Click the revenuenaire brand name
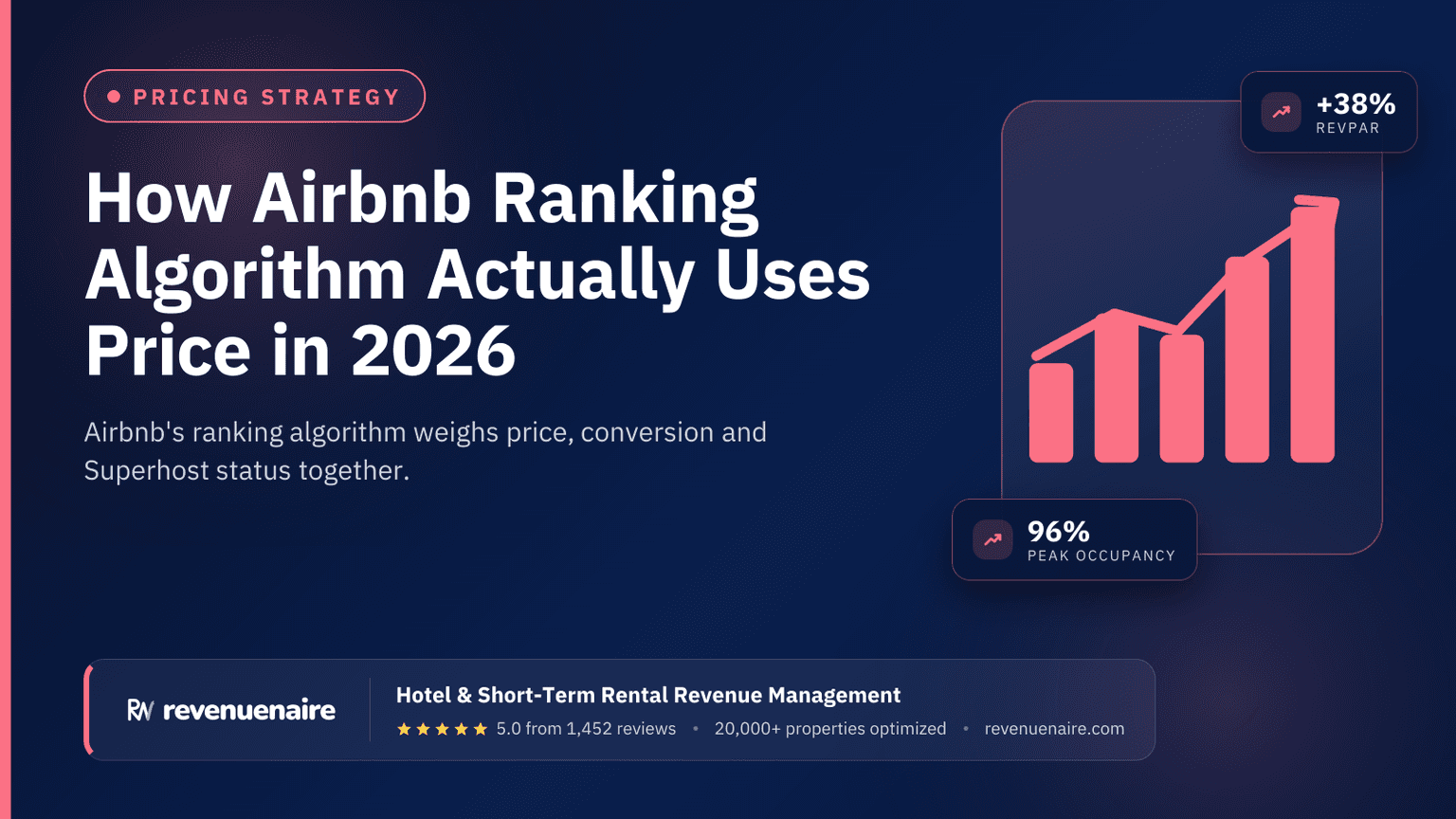The width and height of the screenshot is (1456, 819). click(x=249, y=710)
